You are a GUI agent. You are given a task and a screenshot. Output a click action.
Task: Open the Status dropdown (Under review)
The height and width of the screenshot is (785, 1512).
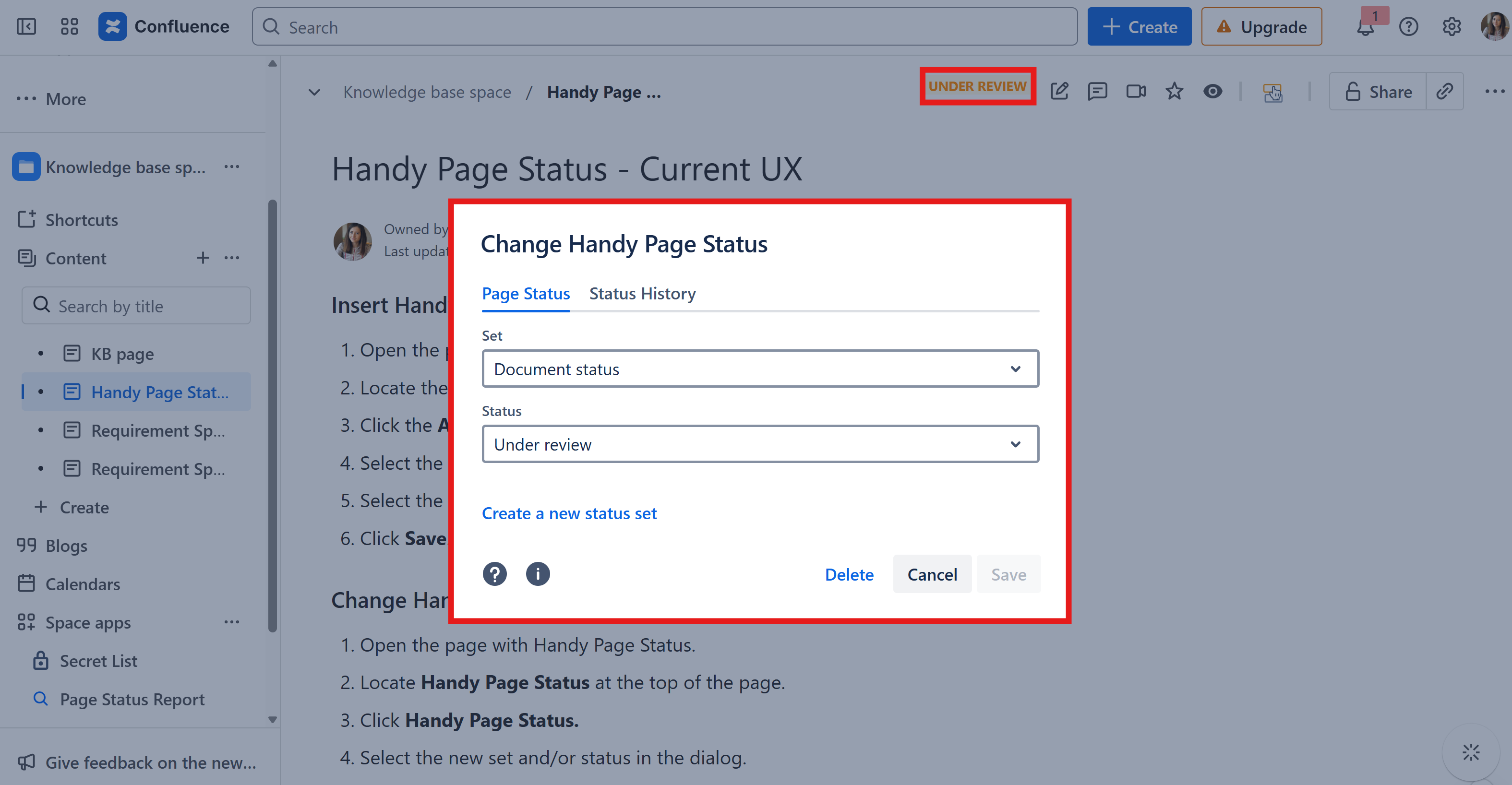coord(759,444)
